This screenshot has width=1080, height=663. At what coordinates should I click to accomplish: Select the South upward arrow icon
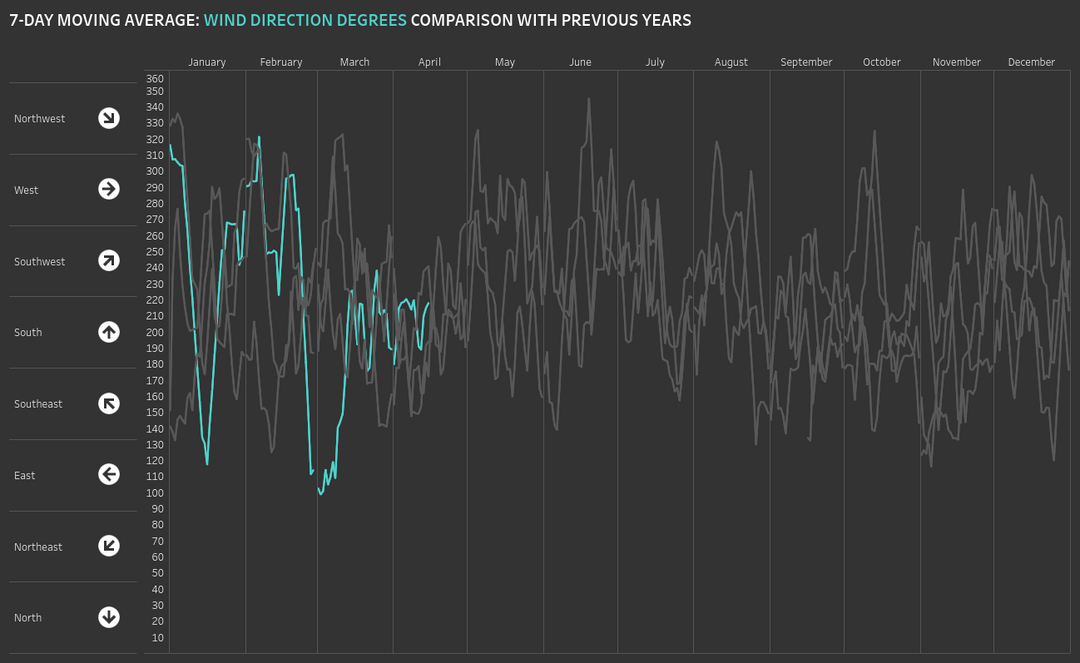click(109, 332)
